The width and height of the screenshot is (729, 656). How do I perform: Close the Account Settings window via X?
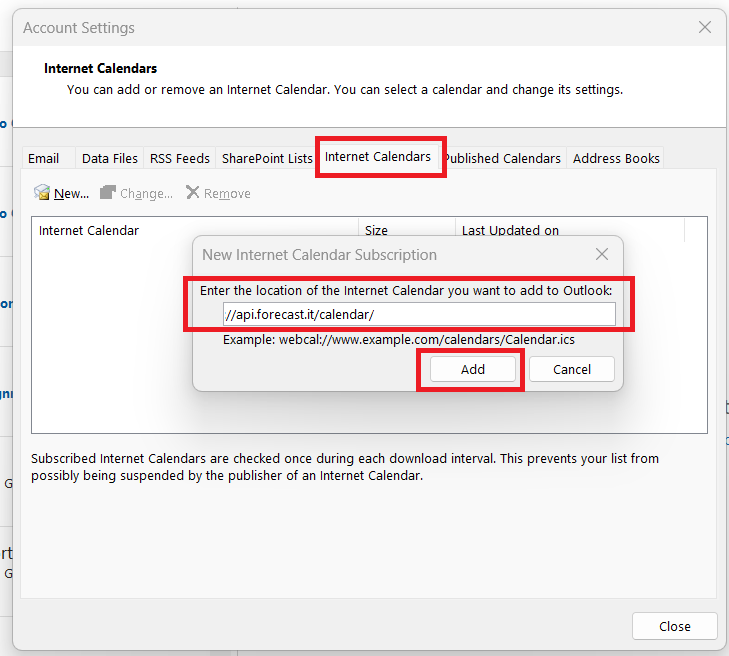(x=705, y=27)
